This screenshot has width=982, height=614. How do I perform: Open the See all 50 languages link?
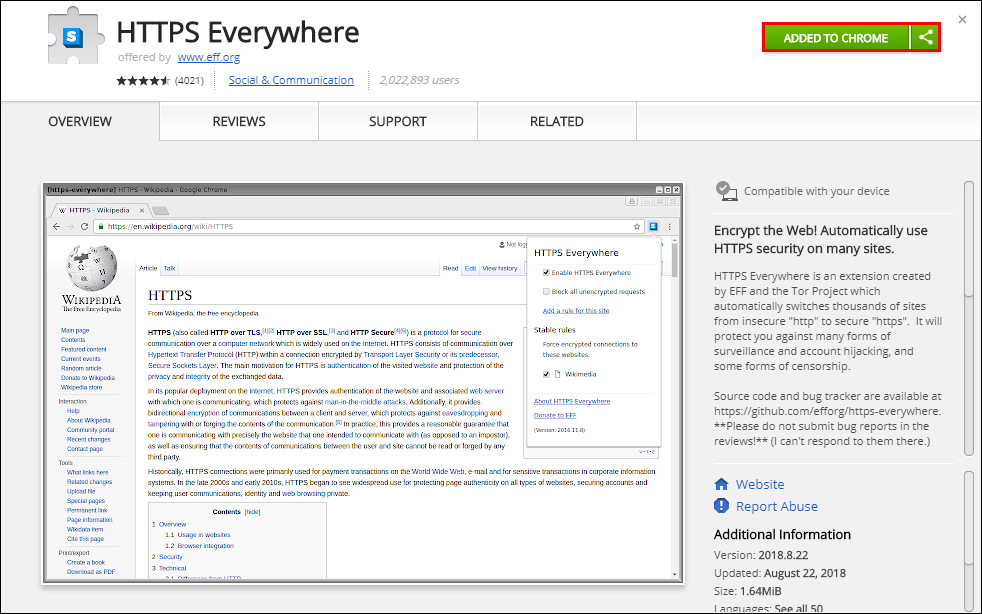(x=799, y=608)
